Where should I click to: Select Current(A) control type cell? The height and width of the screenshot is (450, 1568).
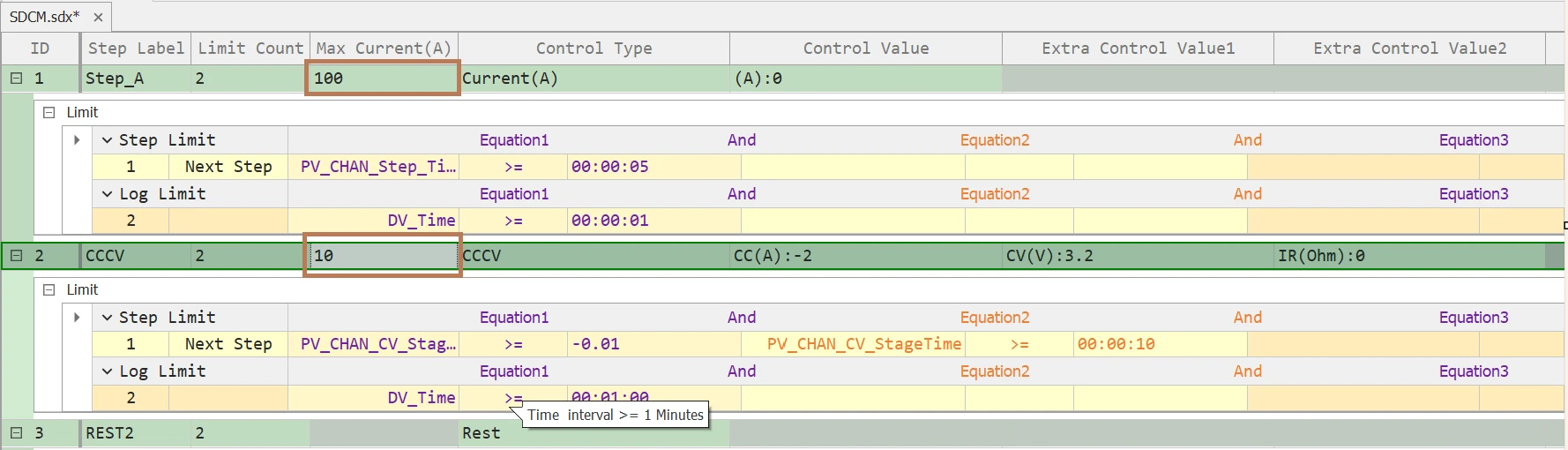point(594,79)
